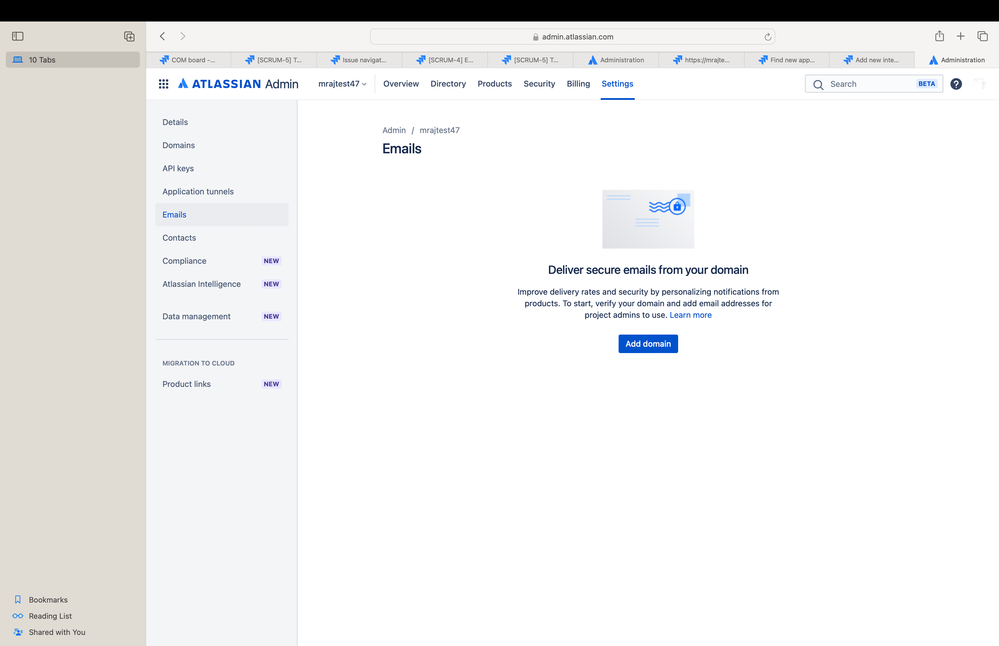Open API keys in settings sidebar
The width and height of the screenshot is (999, 646).
(x=222, y=168)
